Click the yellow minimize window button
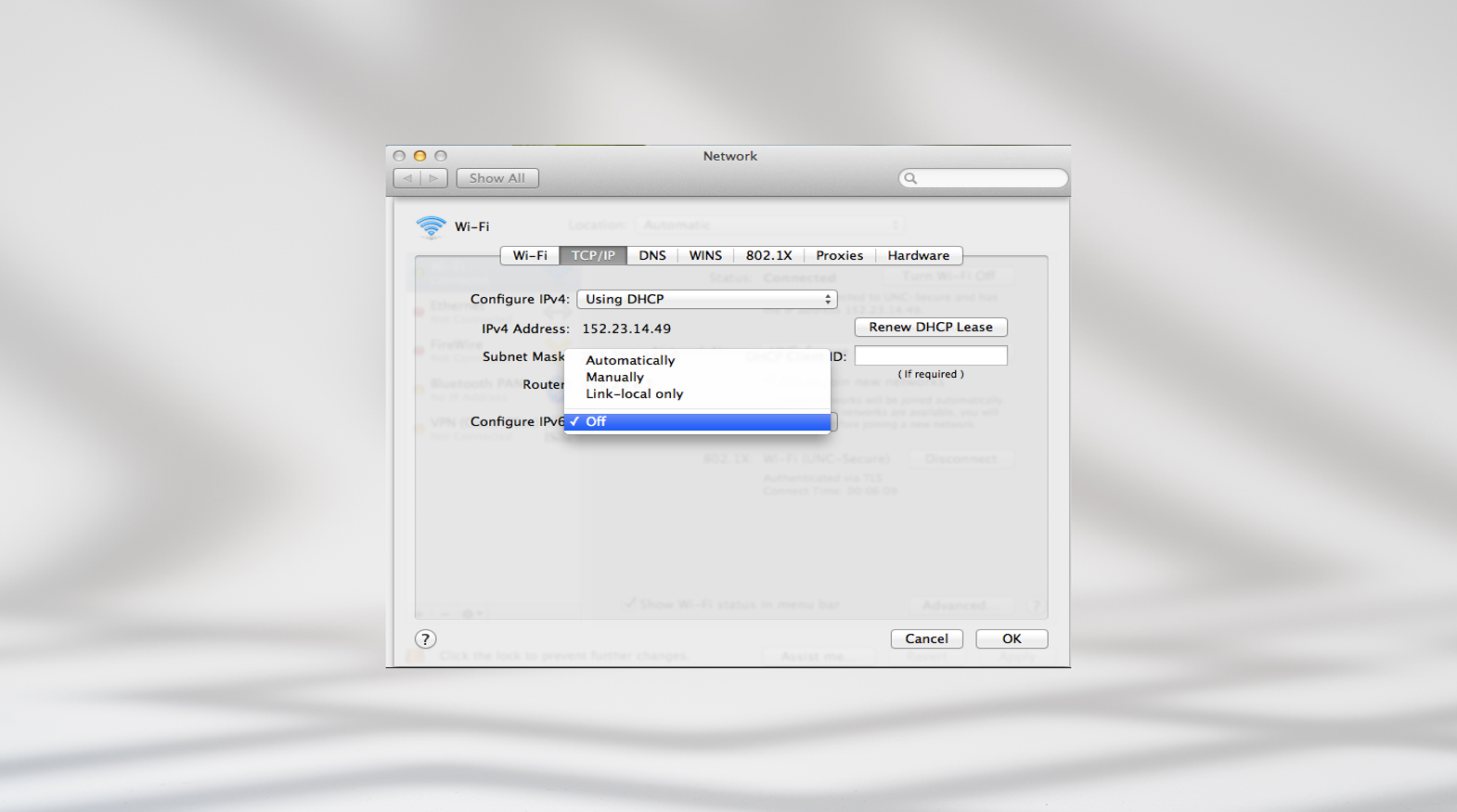The height and width of the screenshot is (812, 1457). [419, 156]
